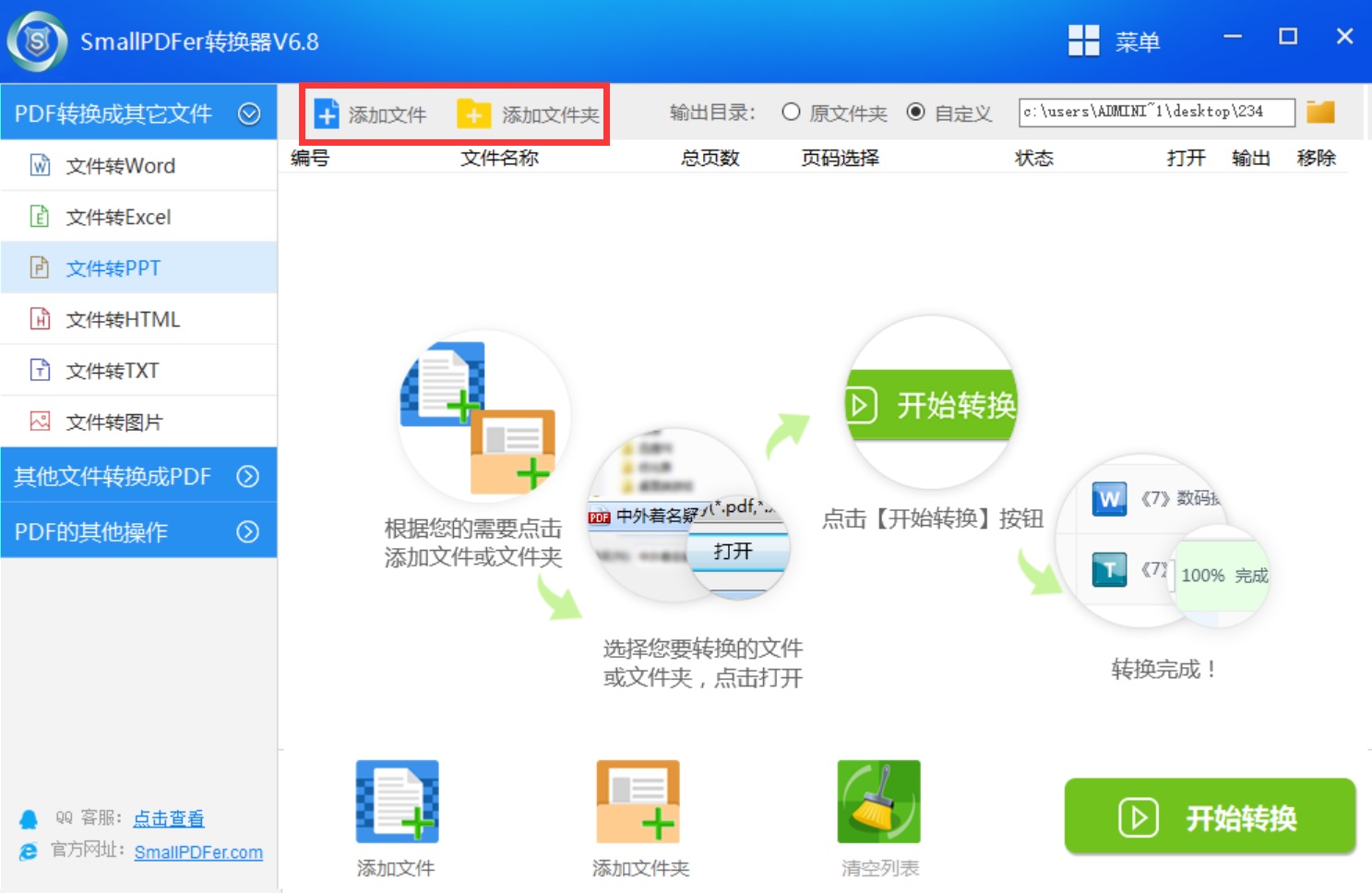The image size is (1372, 893).
Task: Click the 移除 column header
Action: pos(1317,158)
